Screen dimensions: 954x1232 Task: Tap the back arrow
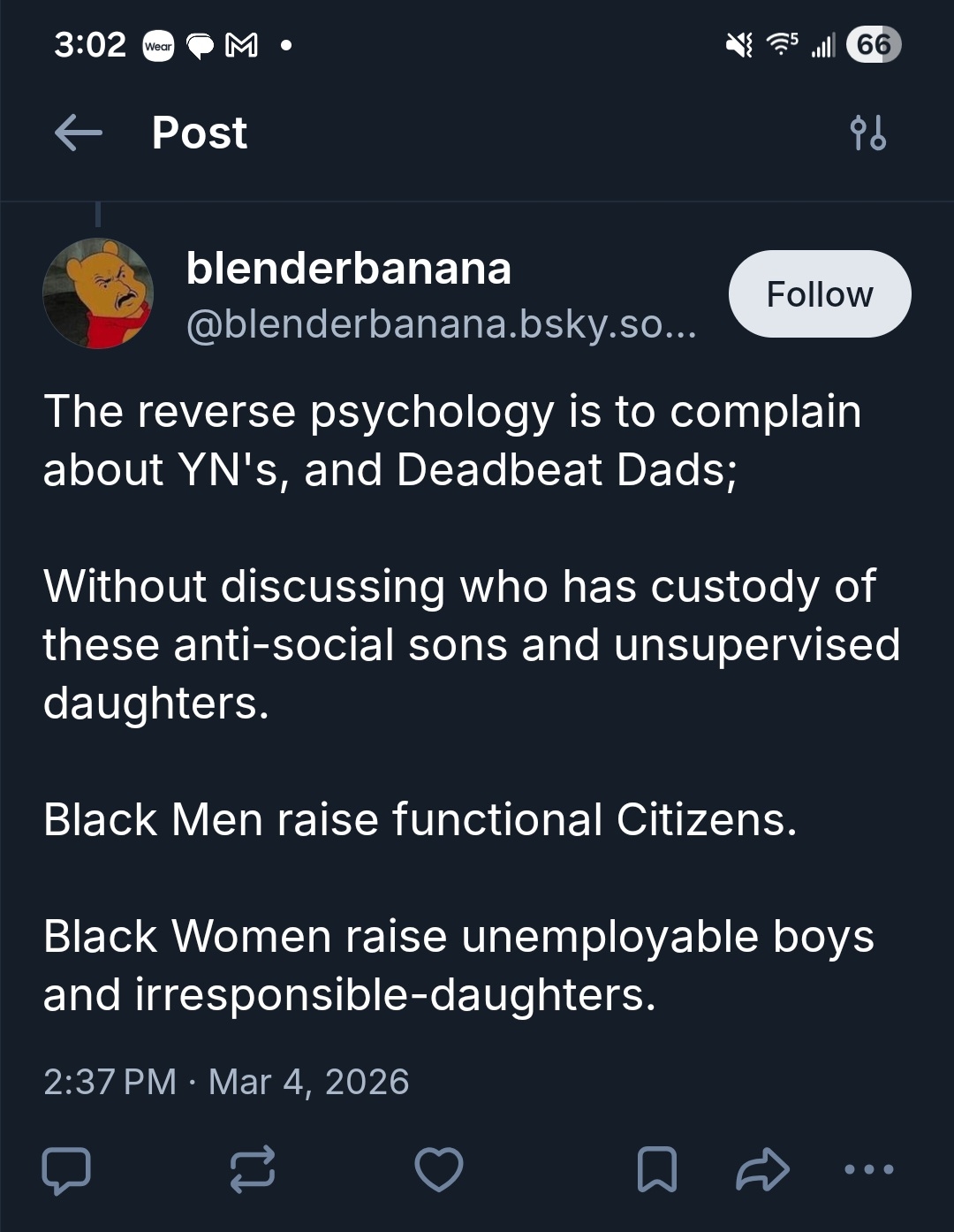pos(78,133)
